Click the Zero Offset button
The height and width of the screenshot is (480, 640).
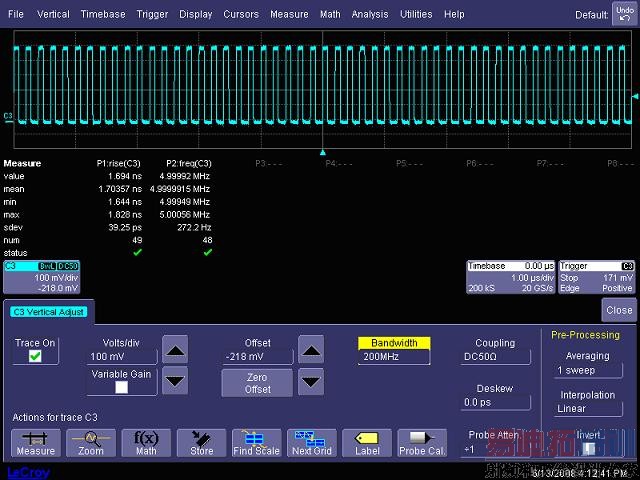click(257, 382)
